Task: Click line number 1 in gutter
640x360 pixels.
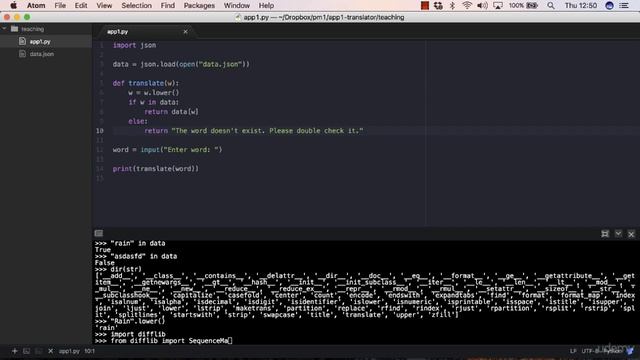Action: tap(101, 45)
